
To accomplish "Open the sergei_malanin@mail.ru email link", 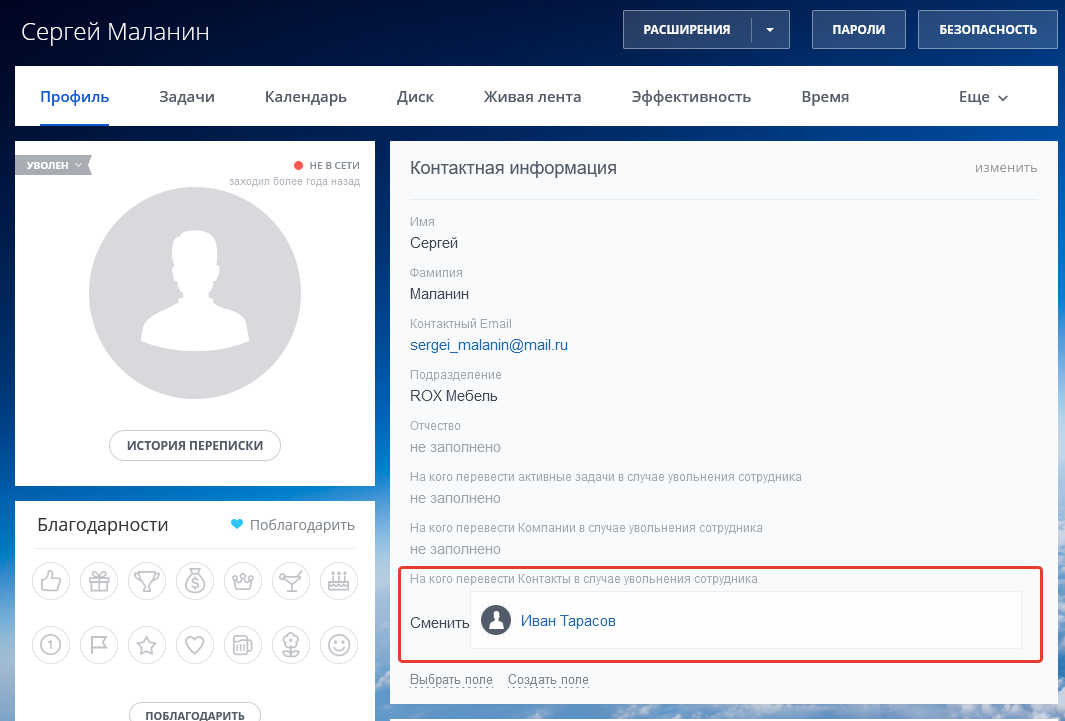I will tap(489, 345).
